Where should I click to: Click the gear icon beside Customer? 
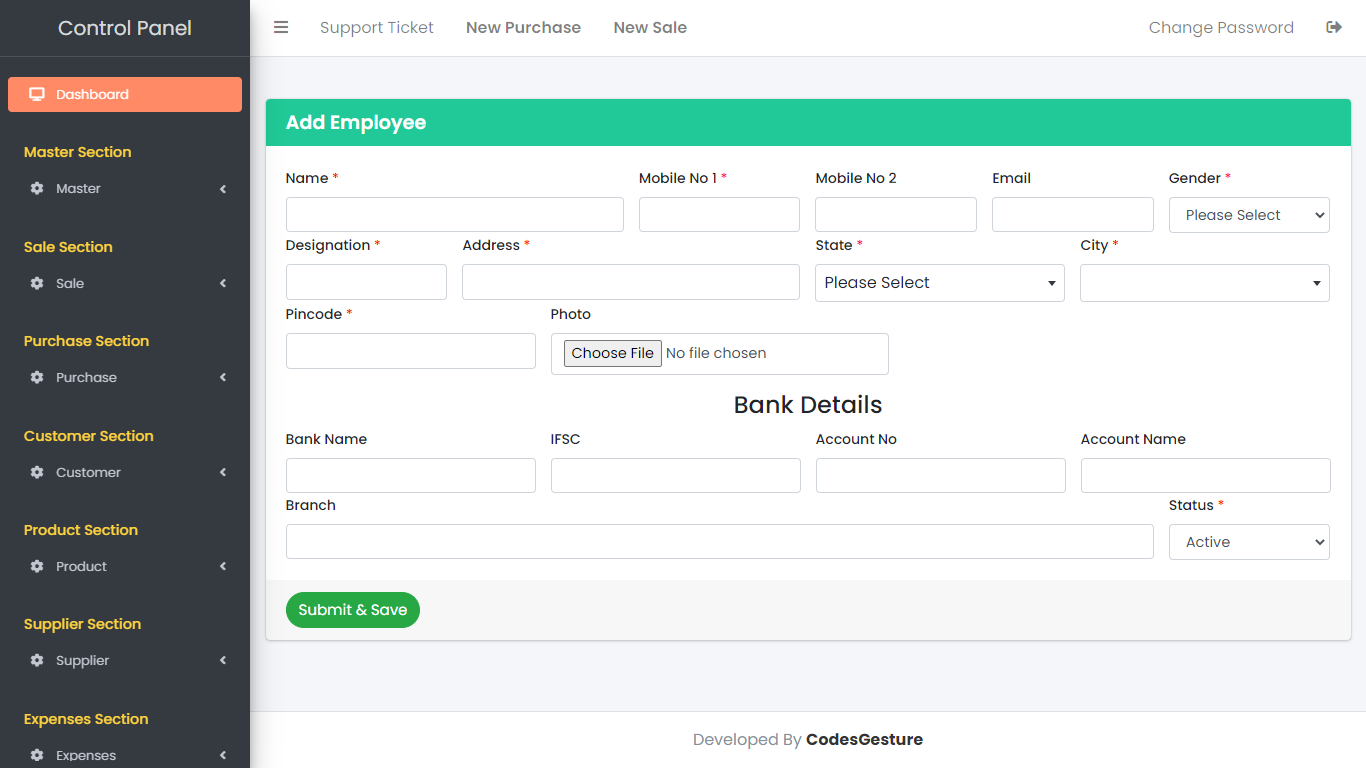(x=37, y=472)
